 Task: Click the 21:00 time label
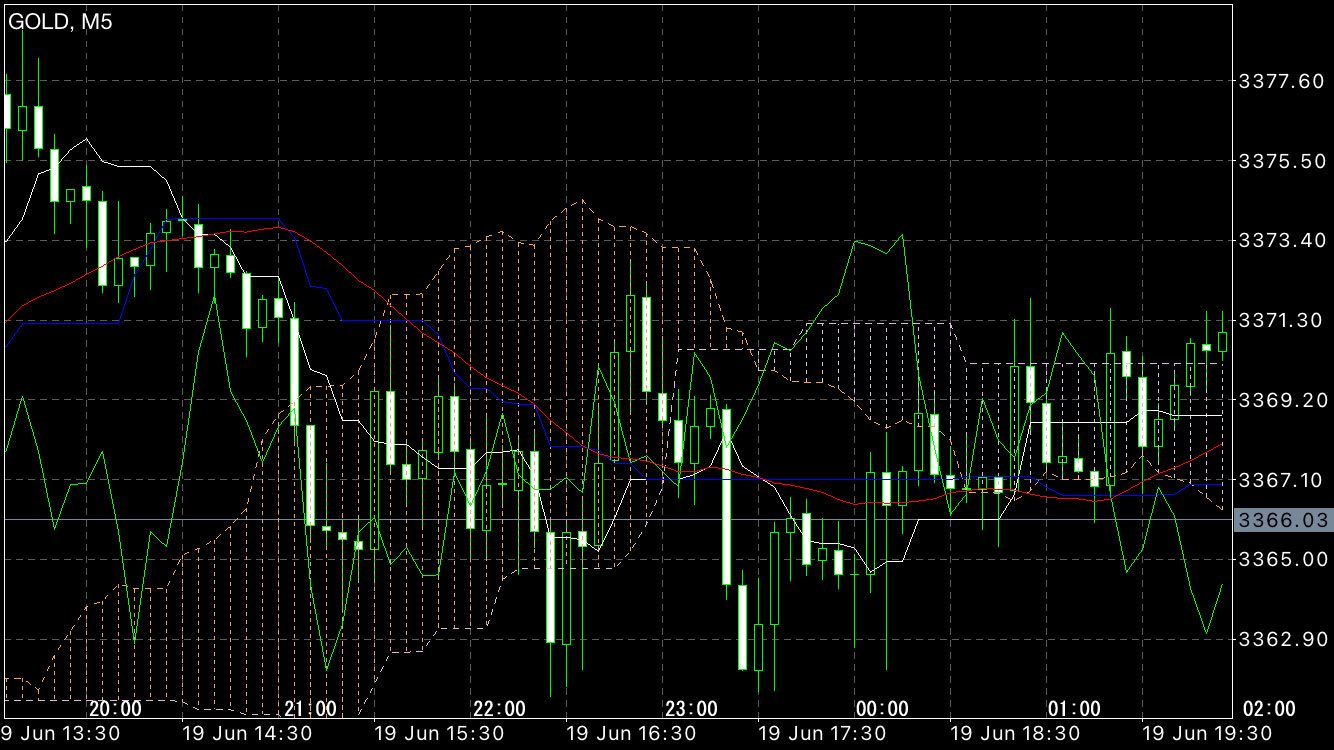click(x=309, y=709)
